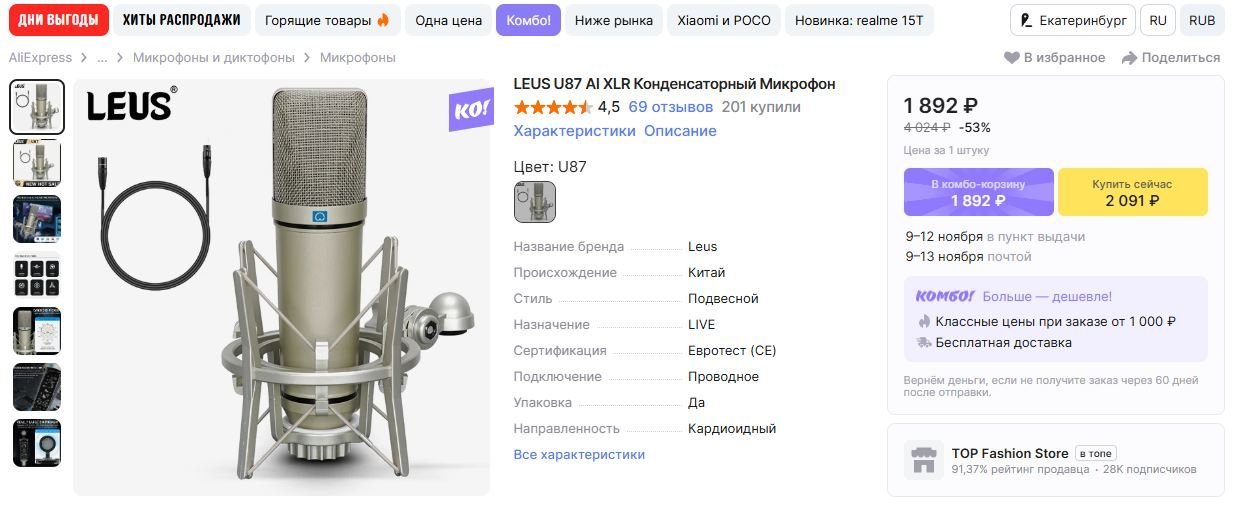Open Все характеристики link
Image resolution: width=1244 pixels, height=526 pixels.
pyautogui.click(x=579, y=454)
